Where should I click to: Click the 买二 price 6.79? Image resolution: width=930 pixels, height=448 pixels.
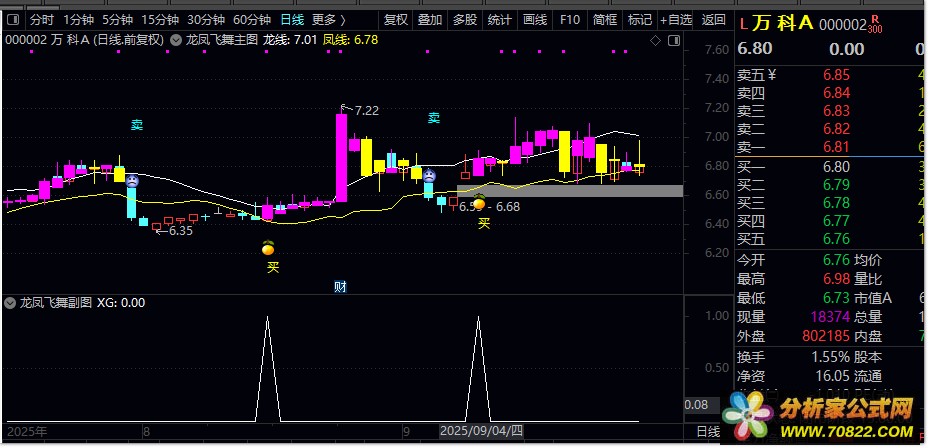[x=836, y=185]
